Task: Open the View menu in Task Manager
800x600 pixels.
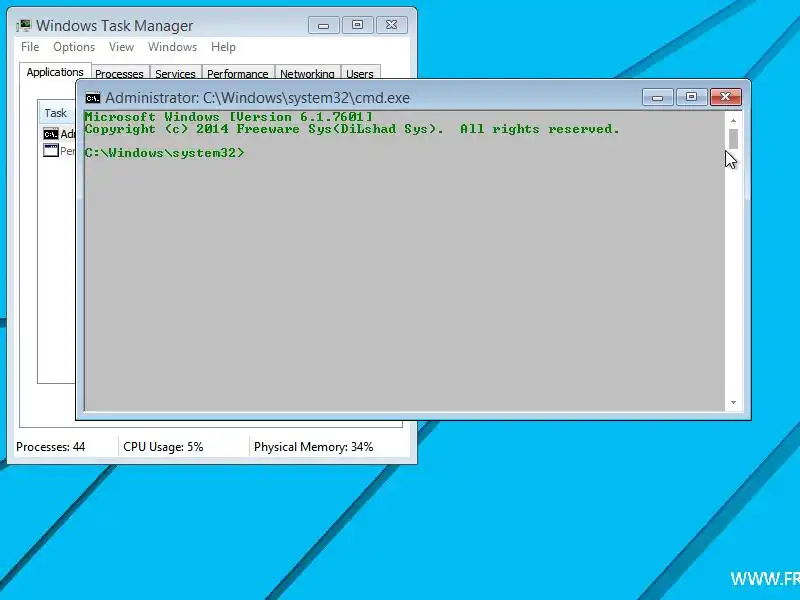Action: coord(121,47)
